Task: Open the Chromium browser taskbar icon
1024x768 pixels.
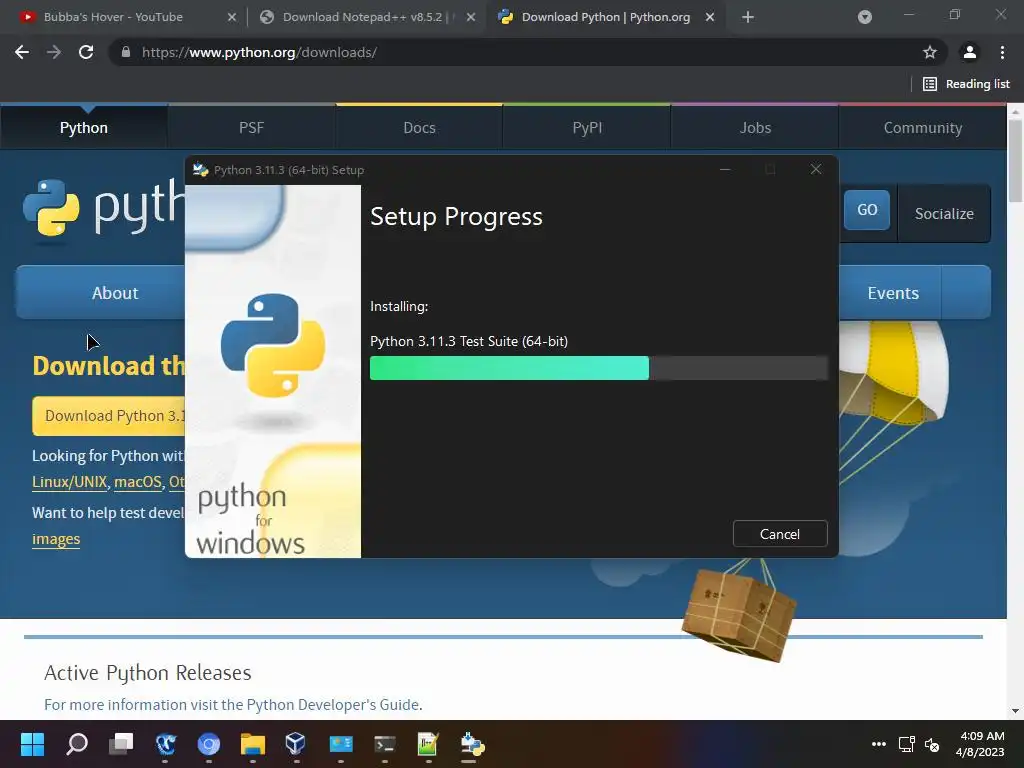Action: tap(209, 744)
